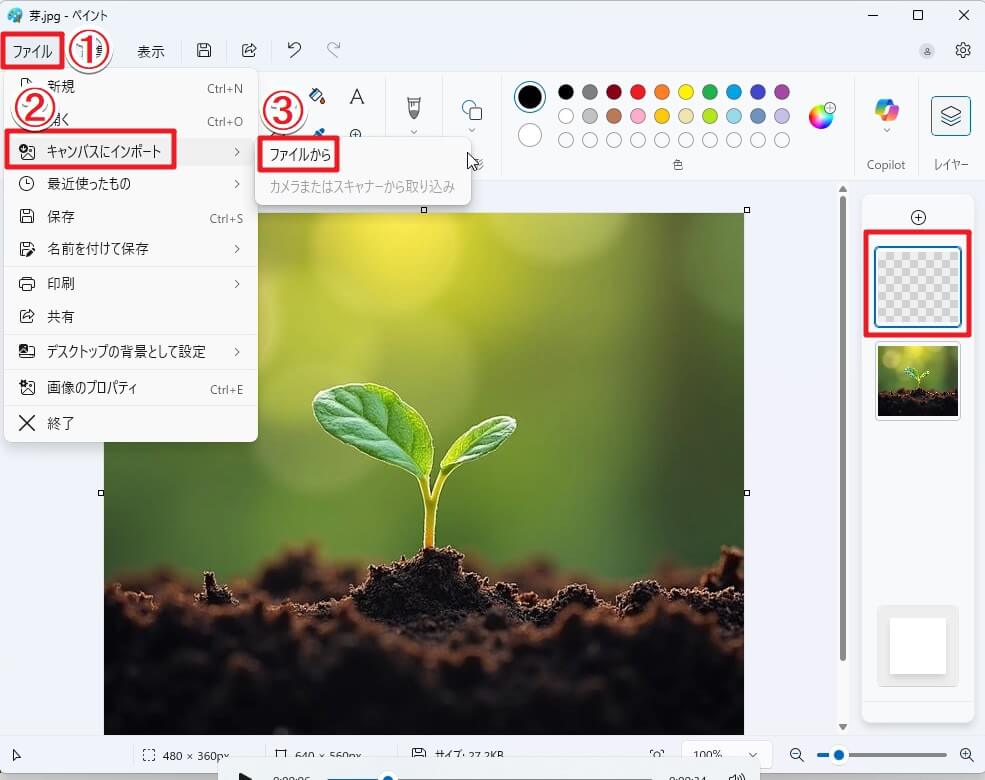Click 共有 in the file menu
The height and width of the screenshot is (780, 985).
coord(131,317)
